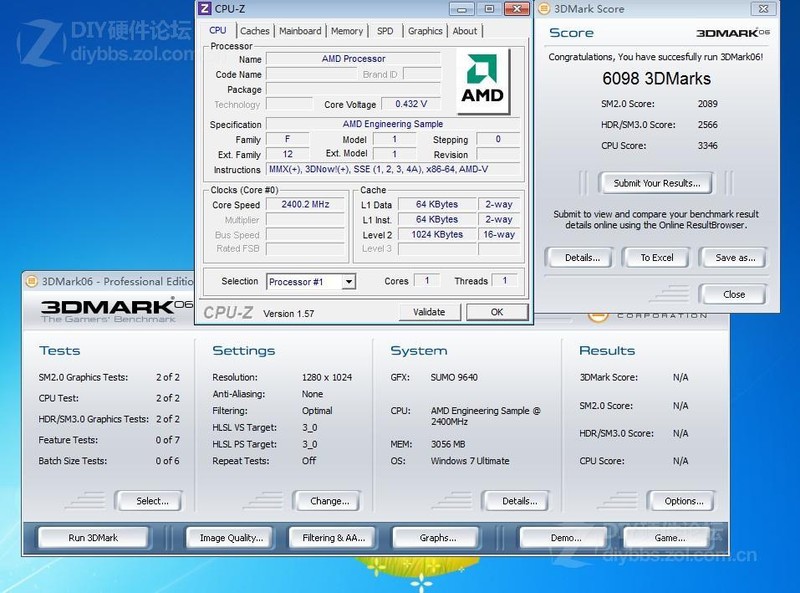
Task: Open score Details in 3DMark Score window
Action: point(582,258)
